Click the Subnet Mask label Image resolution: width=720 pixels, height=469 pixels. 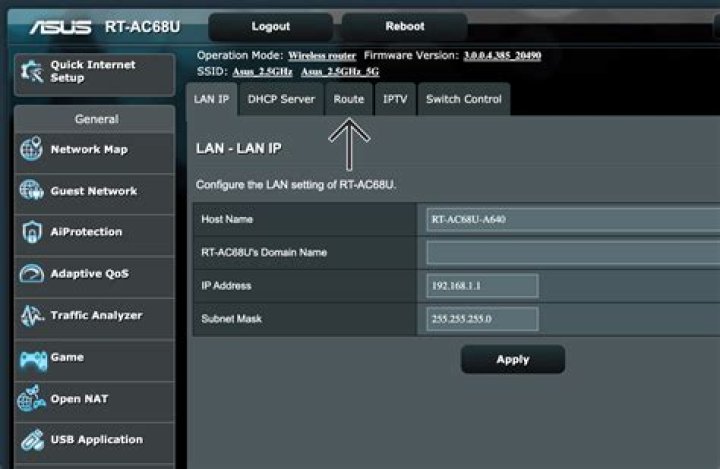point(231,319)
